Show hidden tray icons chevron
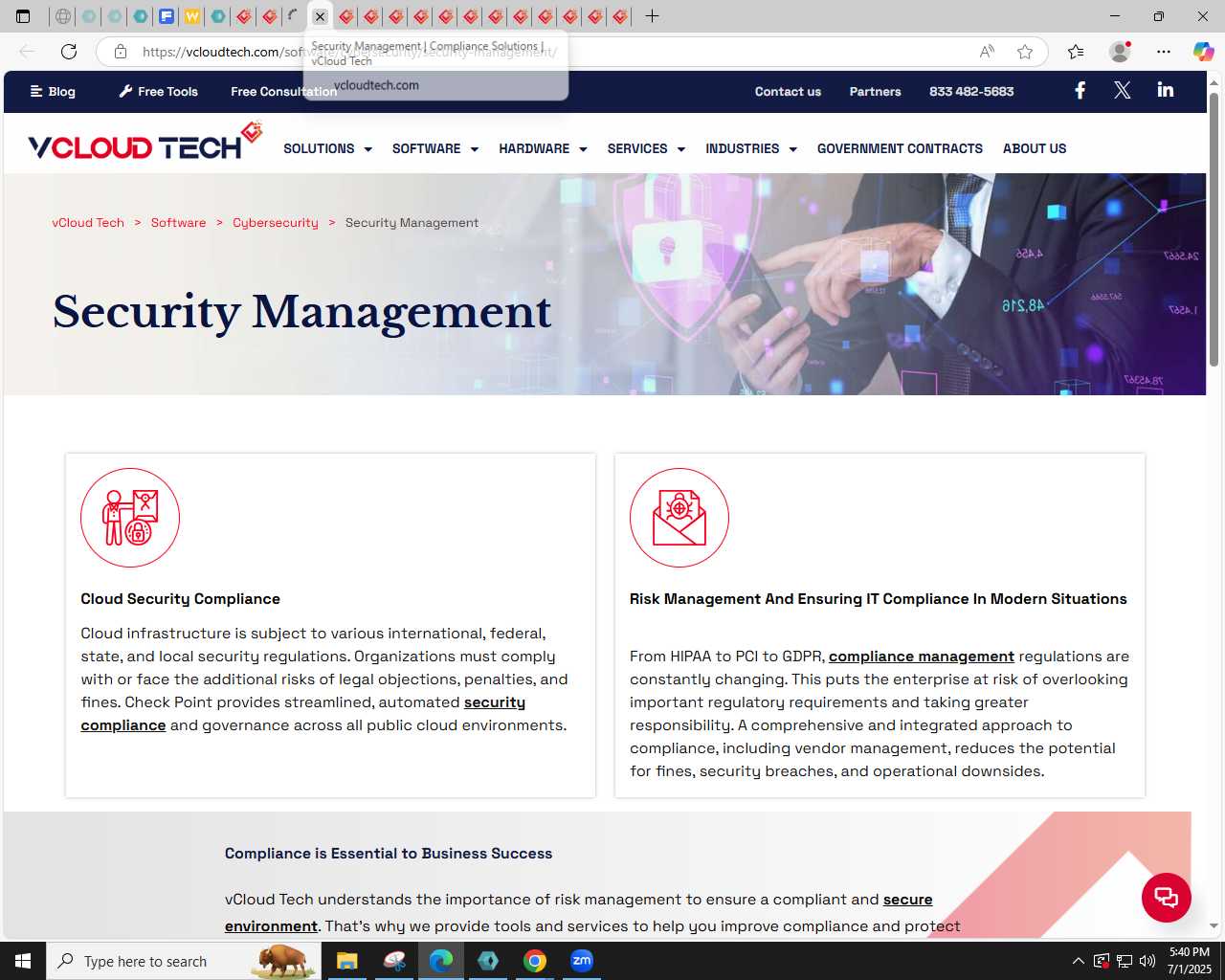This screenshot has height=980, width=1225. (1078, 961)
